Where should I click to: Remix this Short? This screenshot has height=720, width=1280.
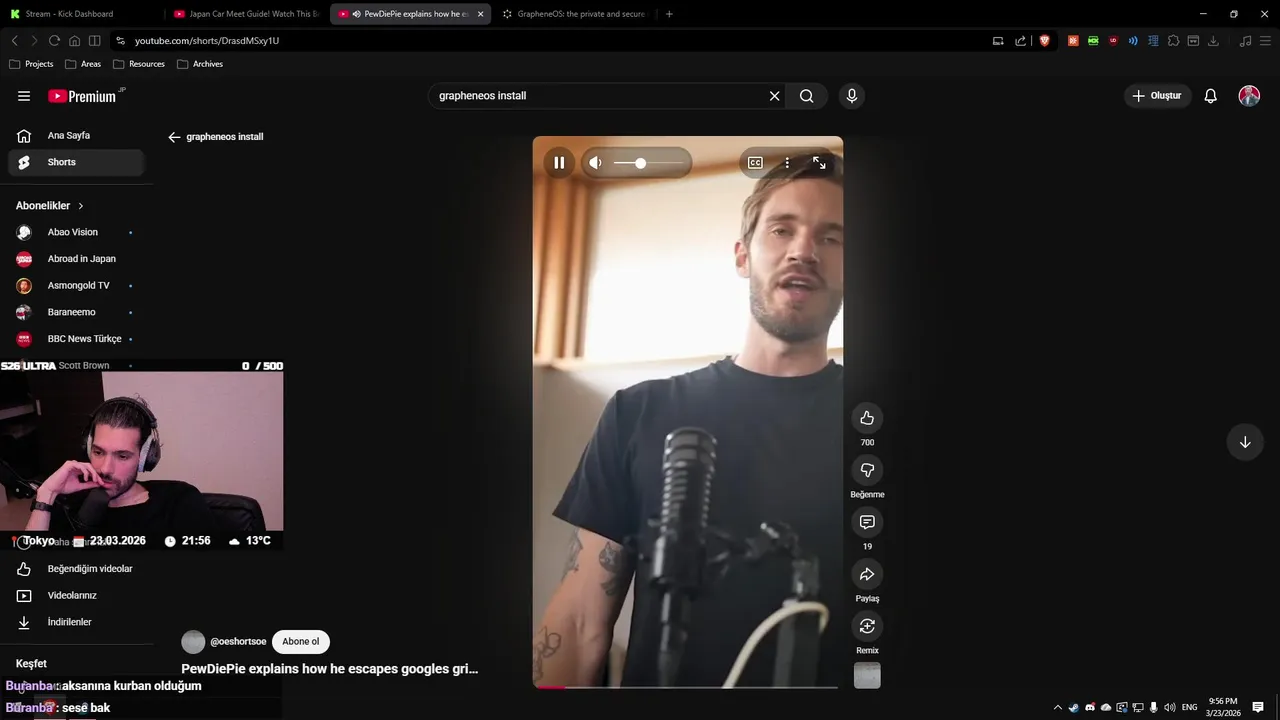[867, 626]
